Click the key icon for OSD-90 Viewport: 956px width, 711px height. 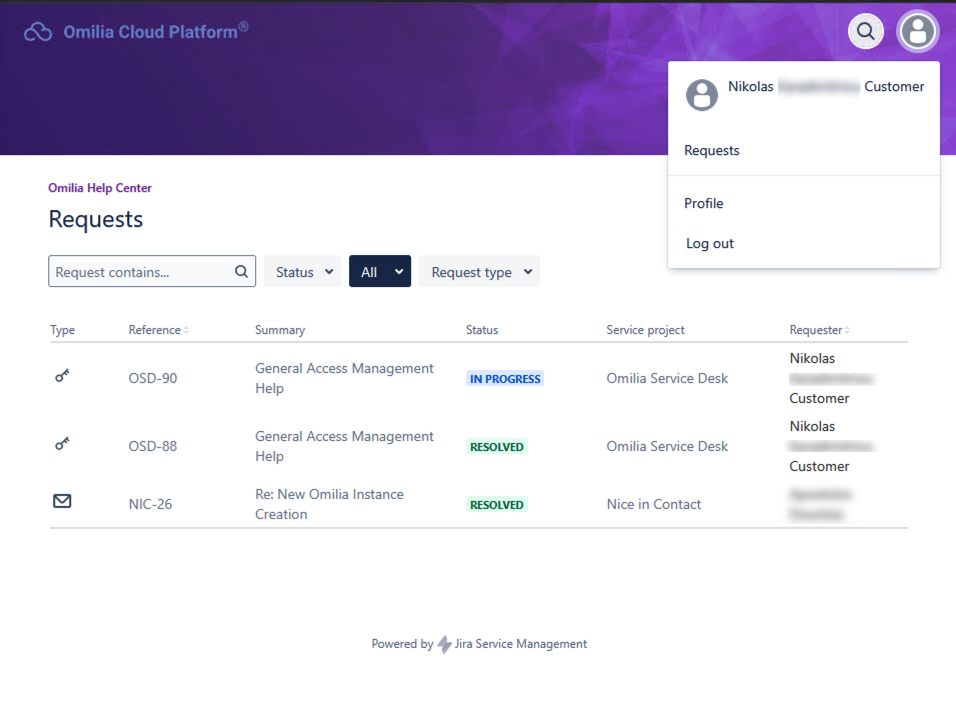[x=62, y=376]
